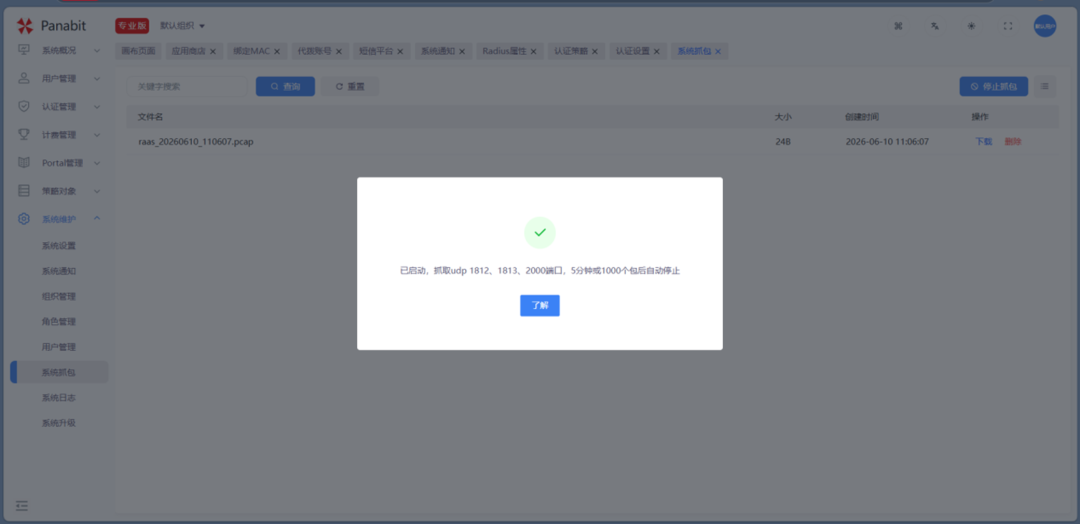1080x524 pixels.
Task: Click the 策略对象 list icon
Action: pyautogui.click(x=24, y=191)
